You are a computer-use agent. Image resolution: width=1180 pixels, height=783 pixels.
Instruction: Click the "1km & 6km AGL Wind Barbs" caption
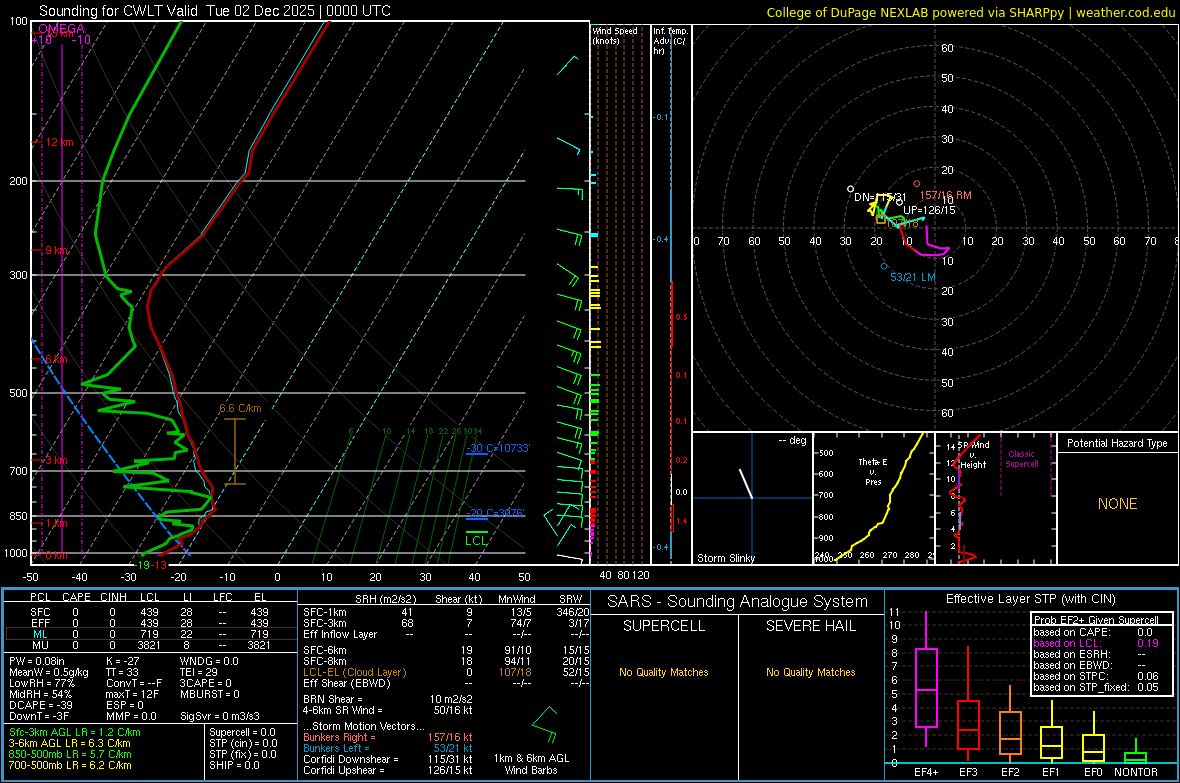[531, 764]
